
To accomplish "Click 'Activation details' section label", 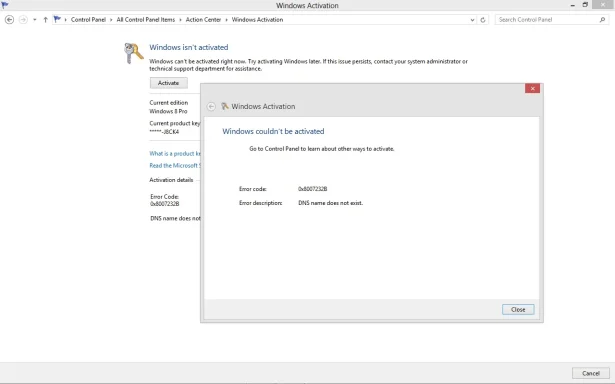I will point(171,180).
